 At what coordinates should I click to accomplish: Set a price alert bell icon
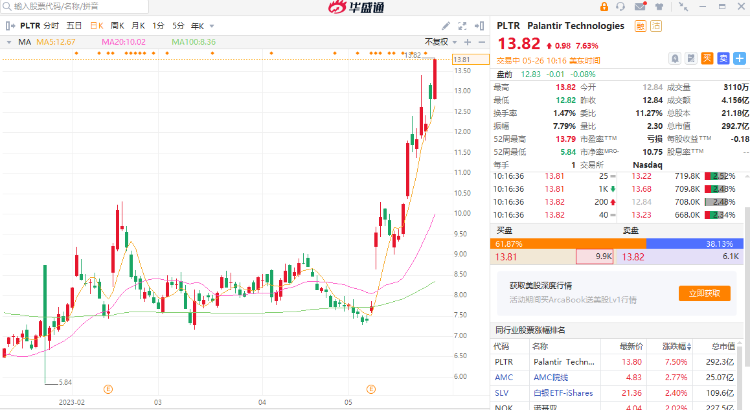pos(674,58)
